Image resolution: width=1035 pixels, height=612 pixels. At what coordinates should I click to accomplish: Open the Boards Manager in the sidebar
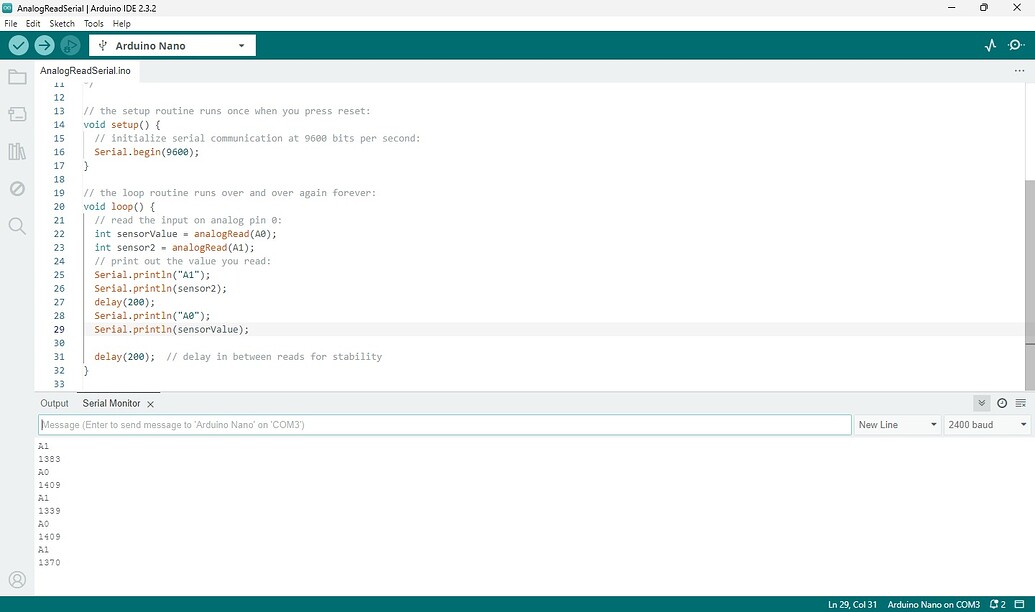click(16, 113)
